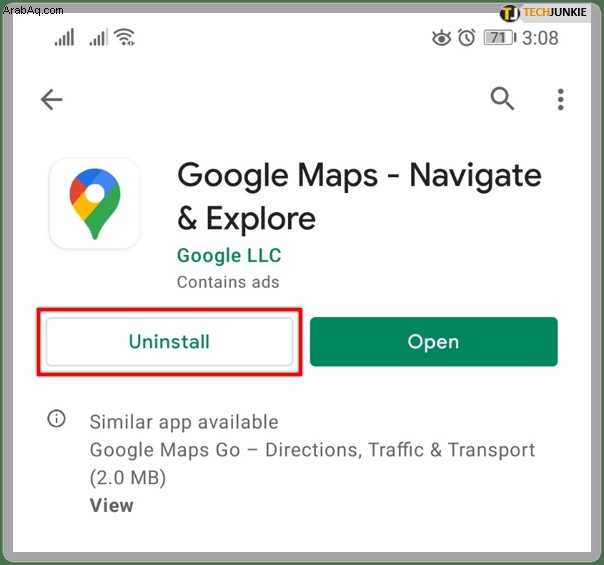Uninstall the Google Maps app

pos(169,342)
